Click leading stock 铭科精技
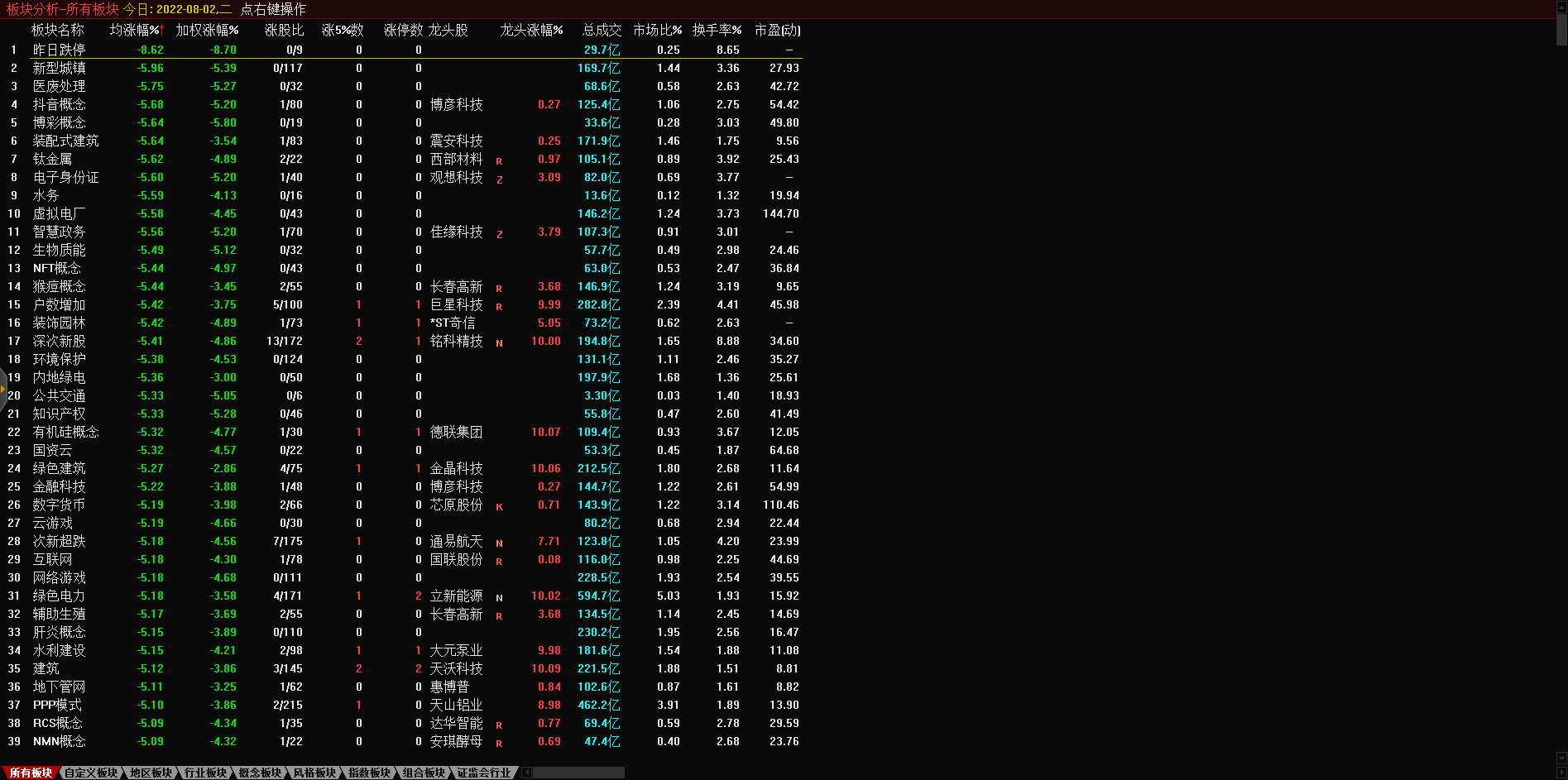Screen dimensions: 1568x780 click(456, 341)
